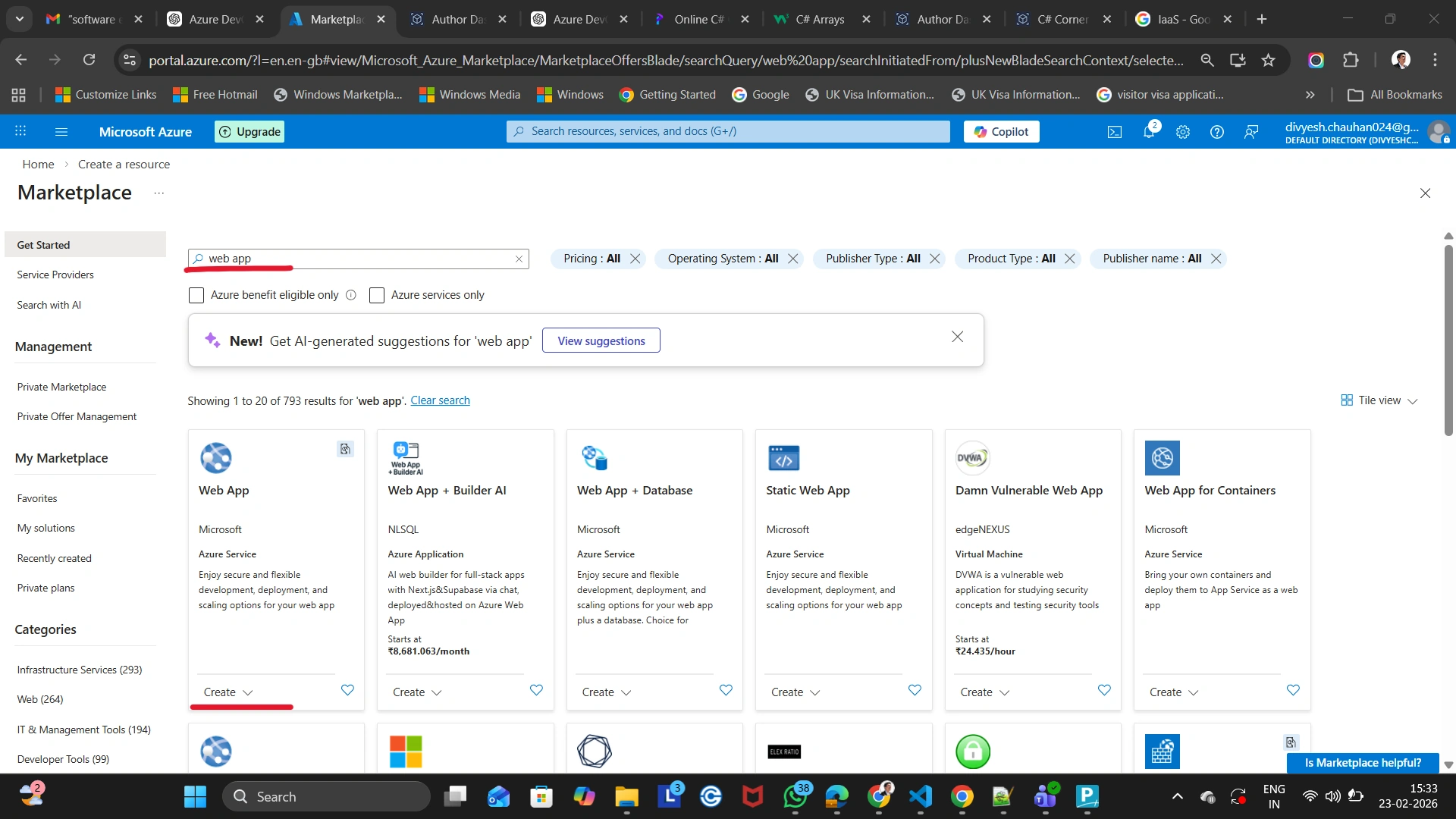Open Visual Studio Code from the taskbar
1456x819 pixels.
pyautogui.click(x=921, y=796)
